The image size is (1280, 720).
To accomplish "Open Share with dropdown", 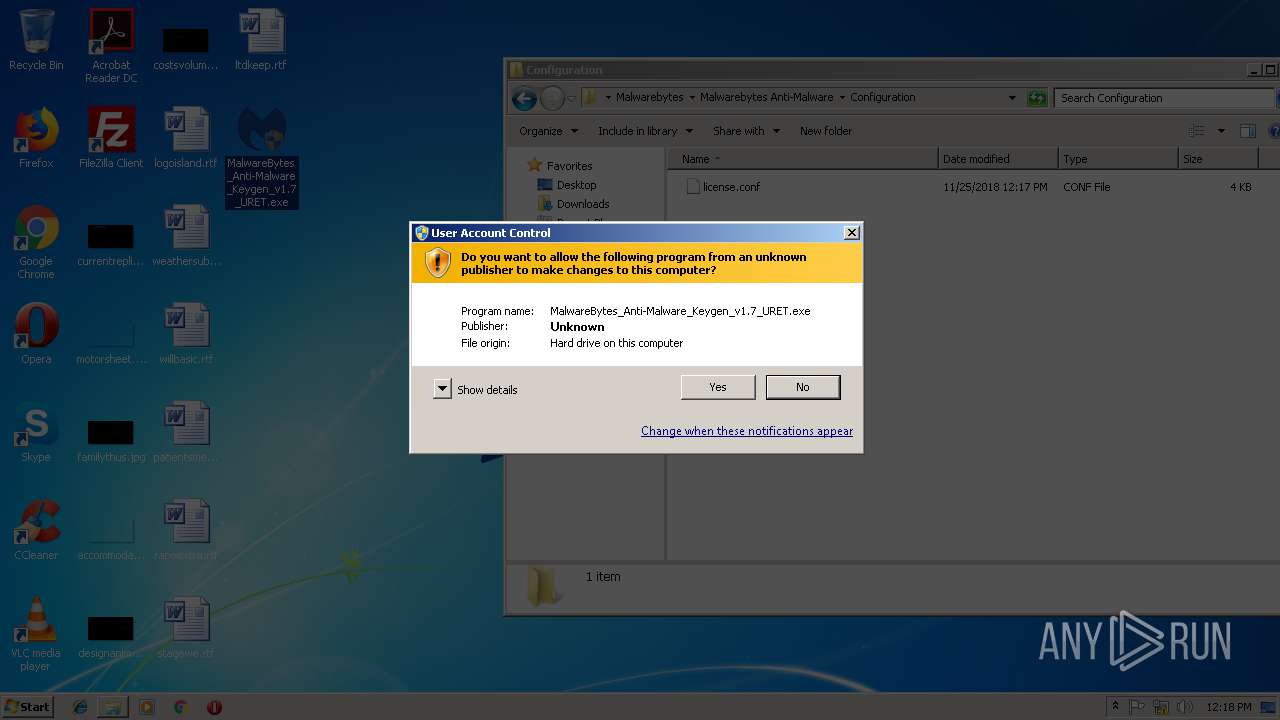I will pyautogui.click(x=745, y=131).
